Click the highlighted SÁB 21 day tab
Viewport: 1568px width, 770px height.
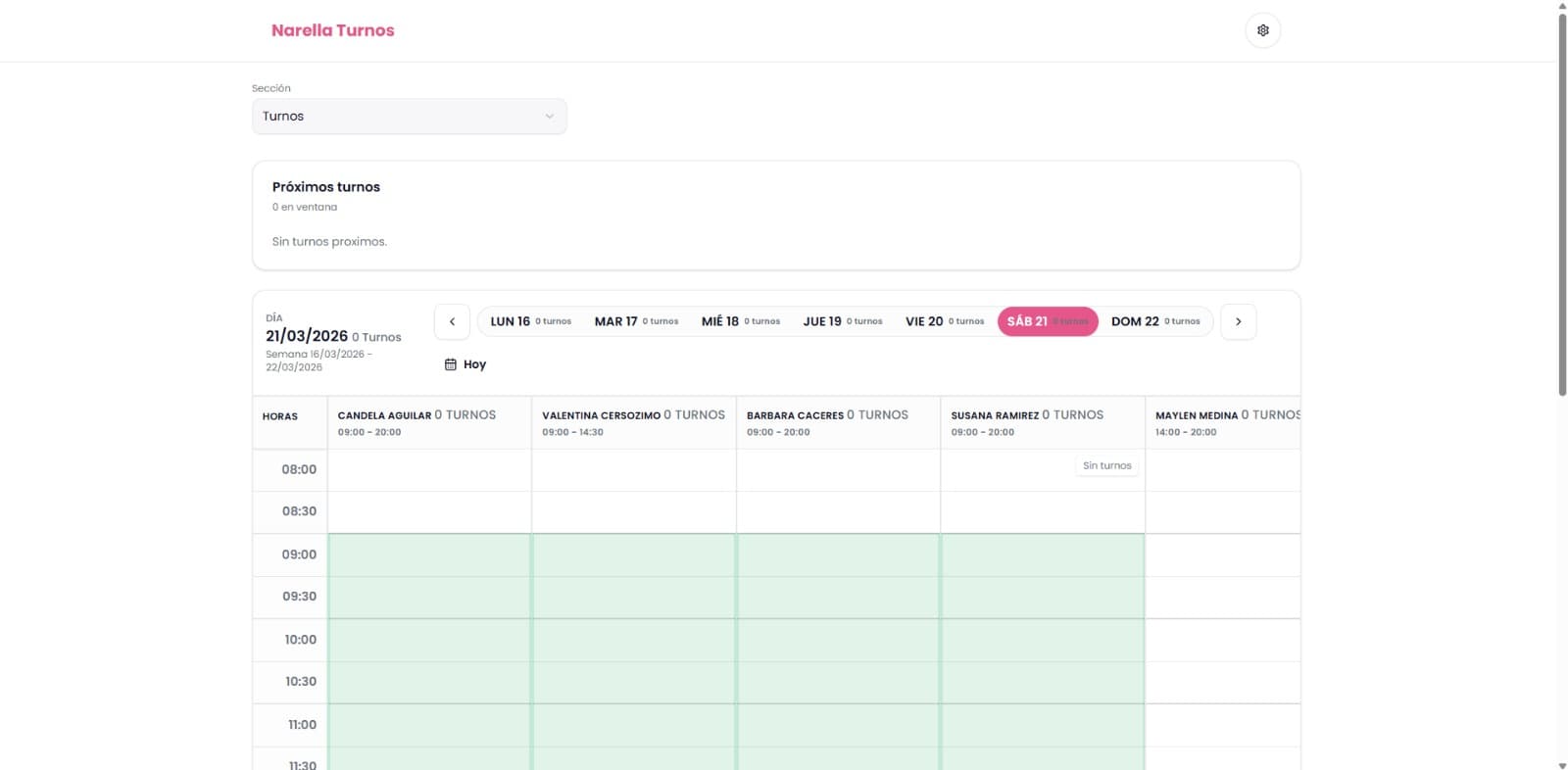tap(1047, 321)
